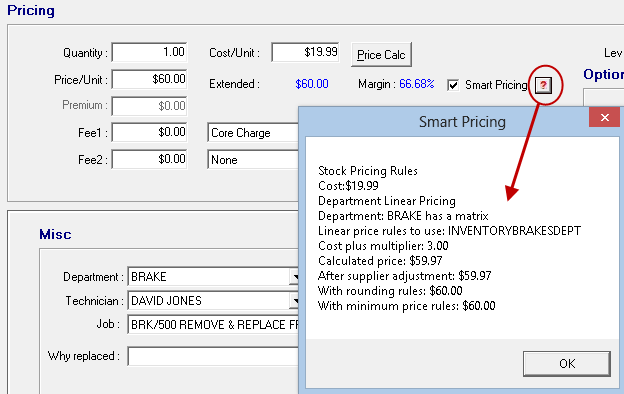Click the 'Calculated price: $59.97' line
The width and height of the screenshot is (624, 394).
380,261
